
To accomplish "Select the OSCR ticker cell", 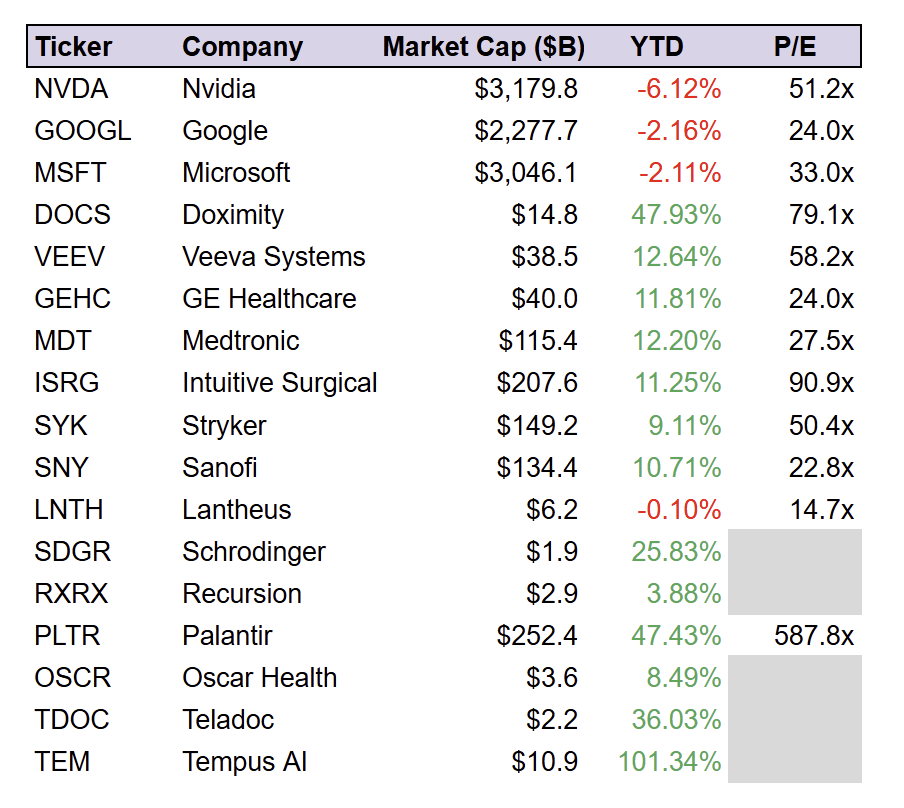I will [71, 677].
